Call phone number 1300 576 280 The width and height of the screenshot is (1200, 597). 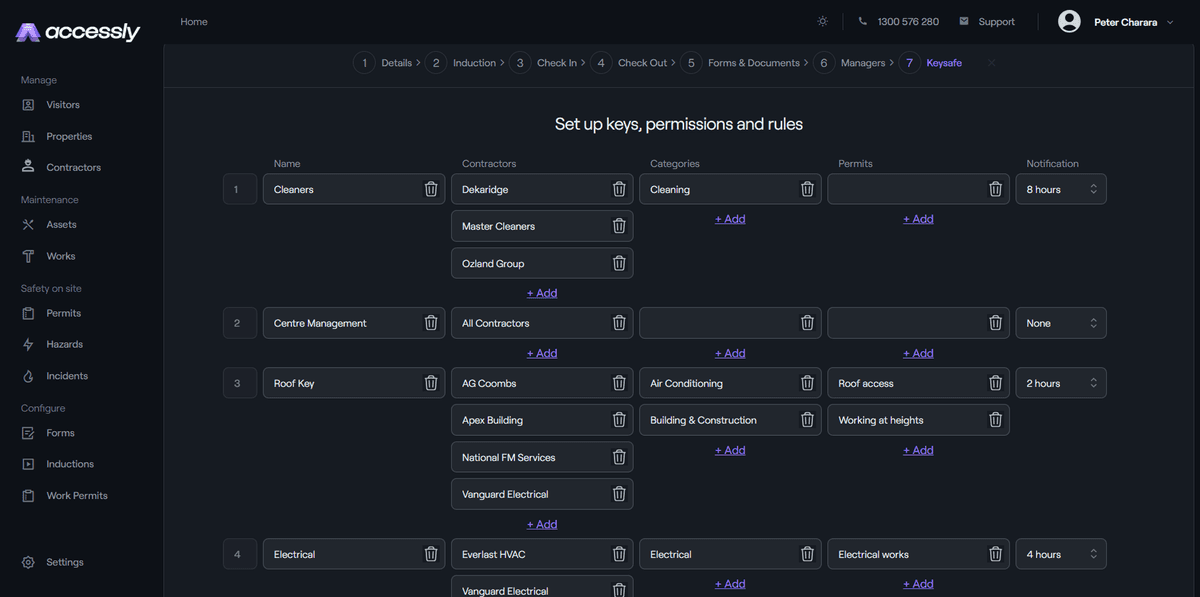[x=898, y=22]
